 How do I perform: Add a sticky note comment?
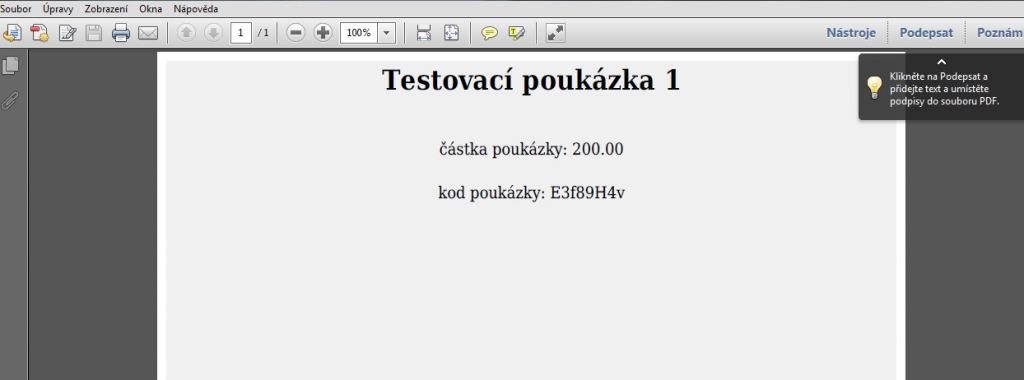pyautogui.click(x=489, y=33)
